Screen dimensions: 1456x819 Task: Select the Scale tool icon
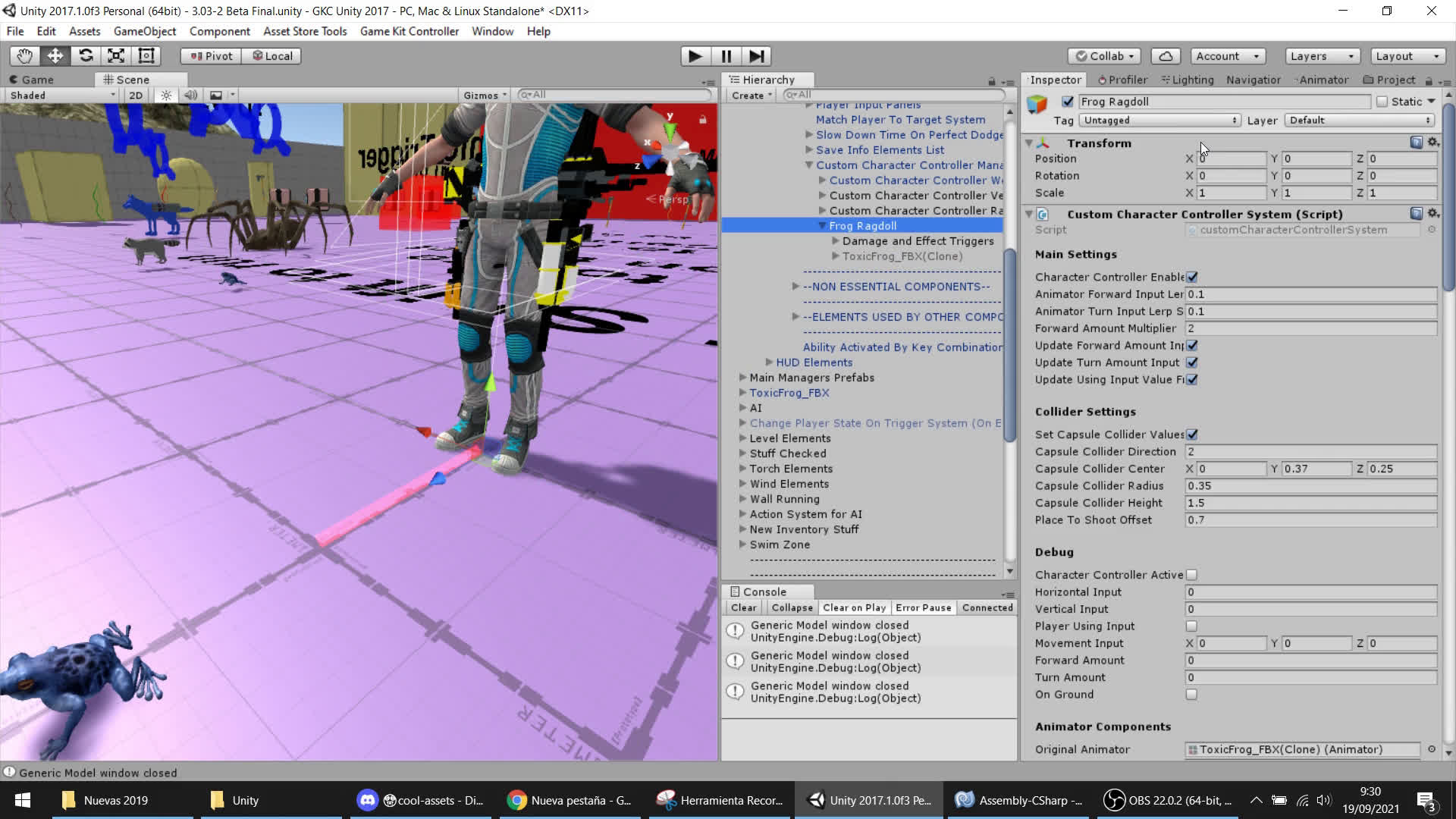coord(116,56)
